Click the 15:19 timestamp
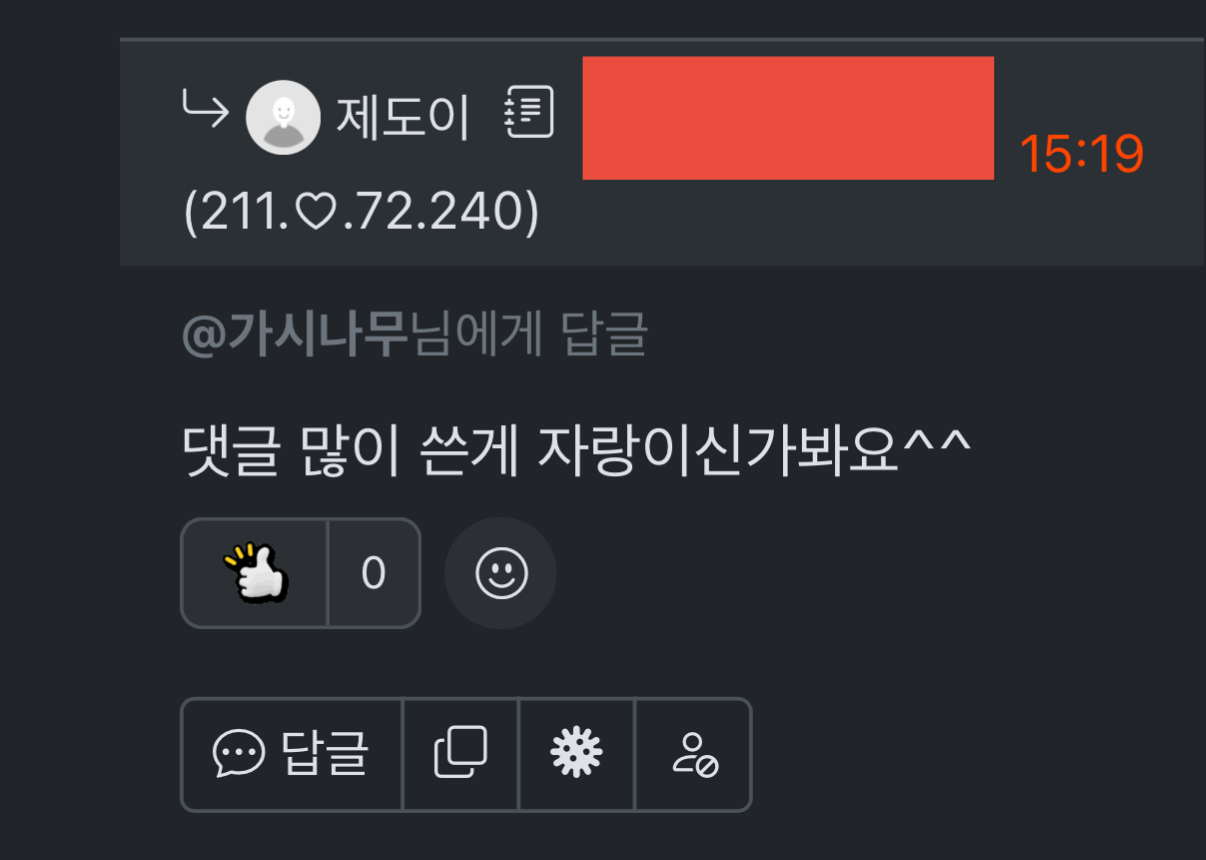Screen dimensions: 1206x860 tap(1081, 154)
